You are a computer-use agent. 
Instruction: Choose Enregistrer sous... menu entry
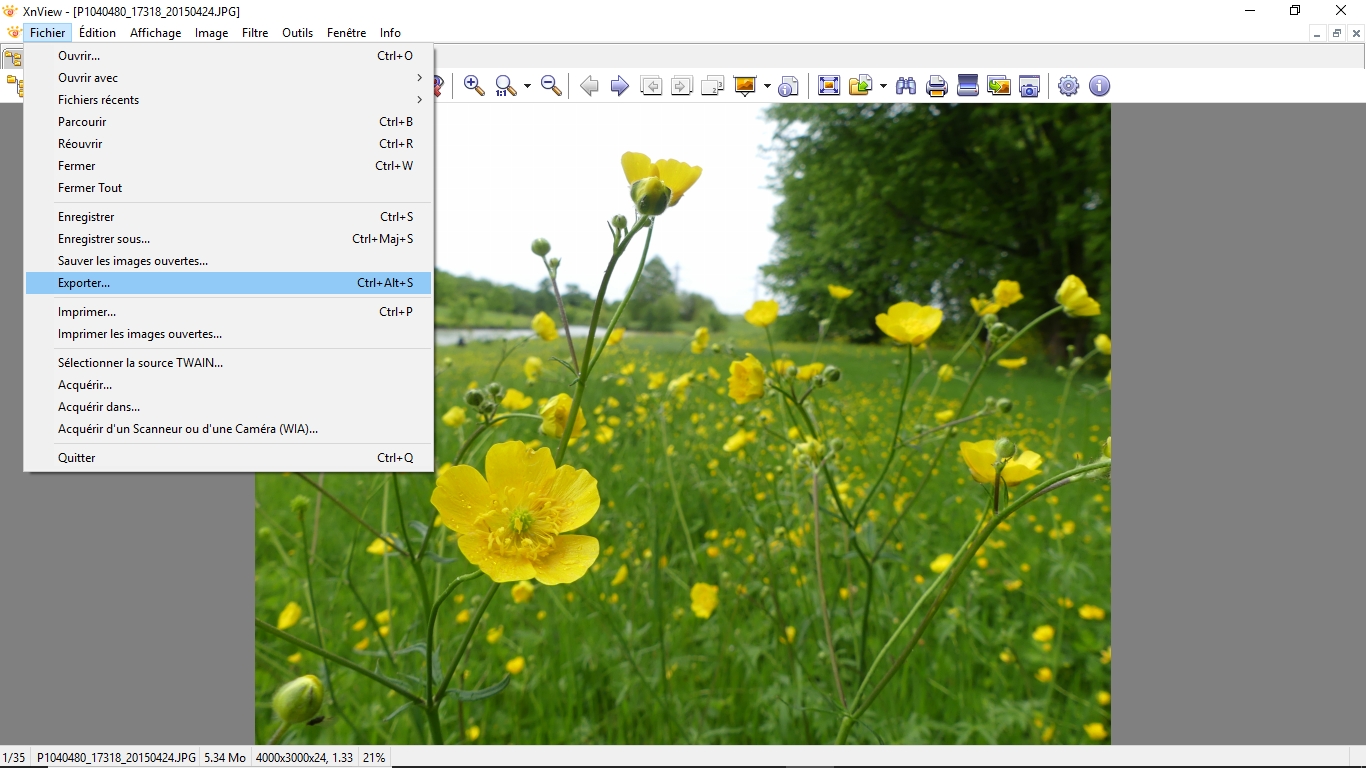[x=104, y=239]
